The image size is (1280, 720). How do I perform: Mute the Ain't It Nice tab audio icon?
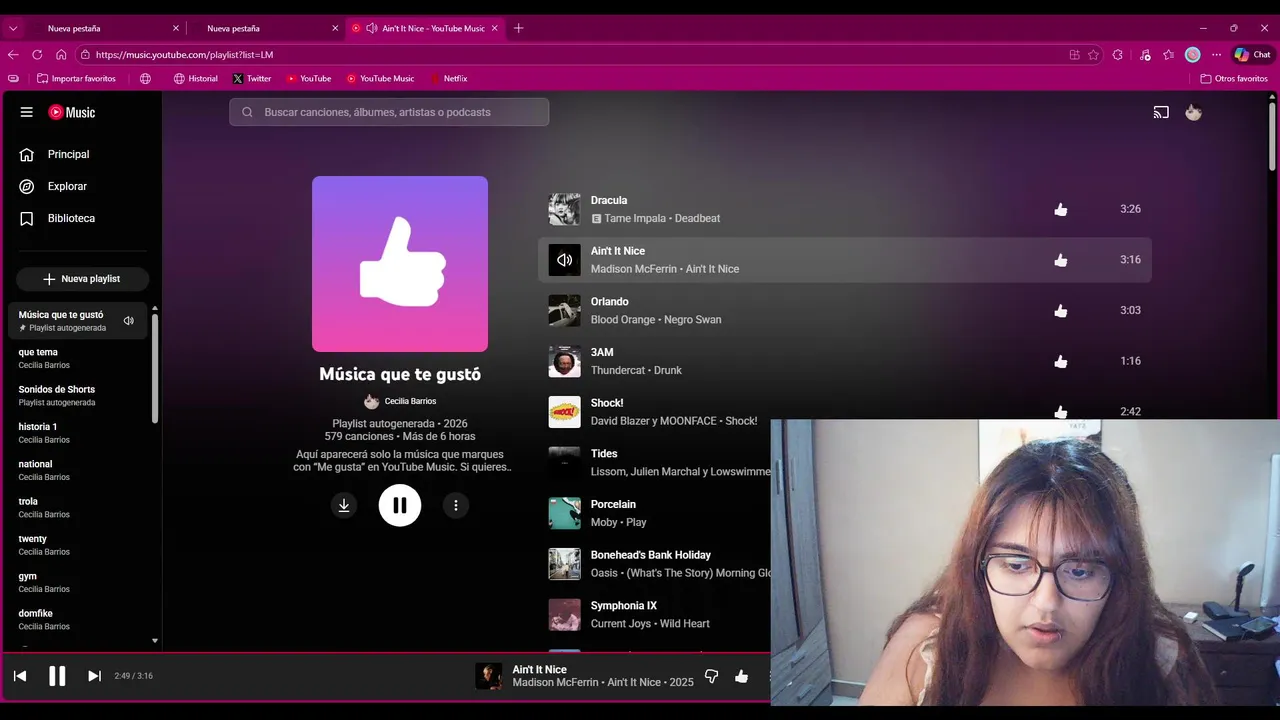pos(372,28)
